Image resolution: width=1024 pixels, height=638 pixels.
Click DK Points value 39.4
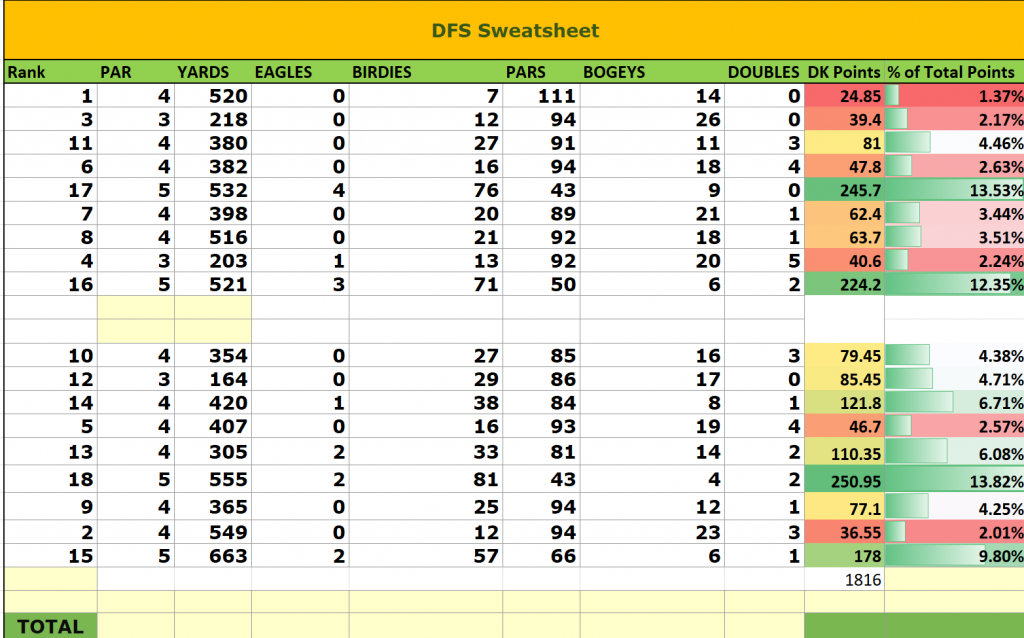pos(844,120)
